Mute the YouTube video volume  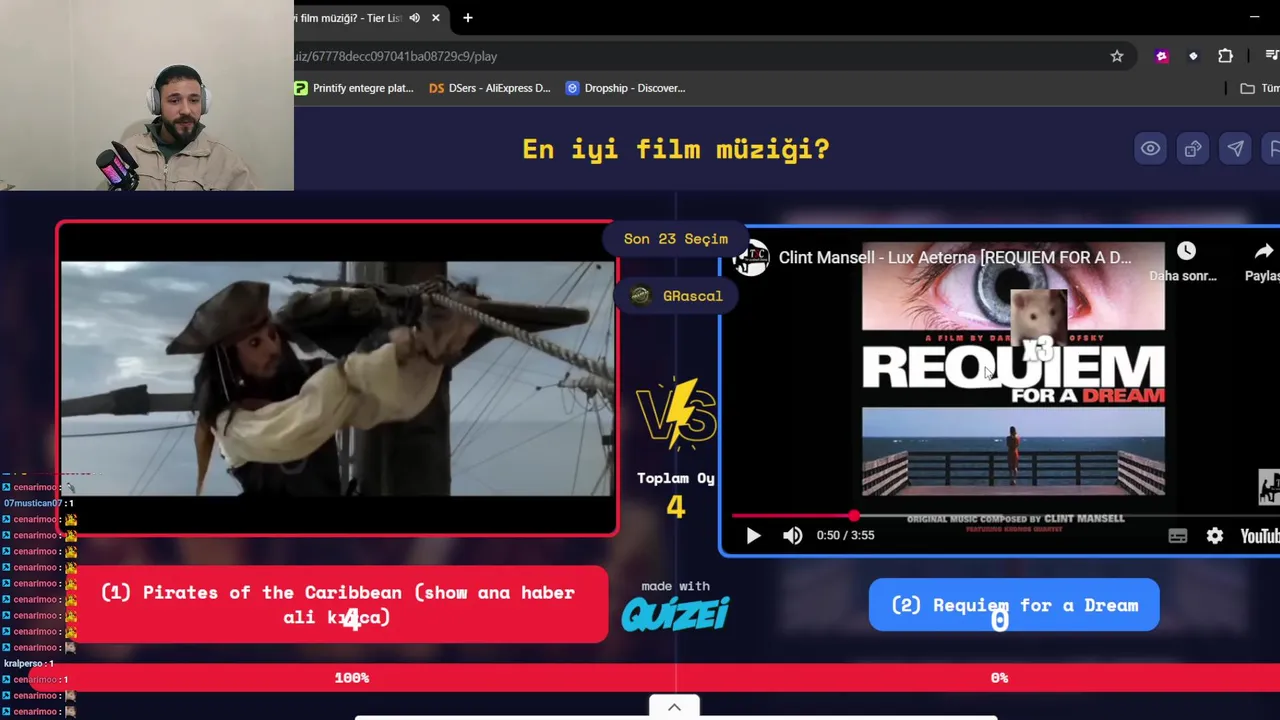[792, 536]
